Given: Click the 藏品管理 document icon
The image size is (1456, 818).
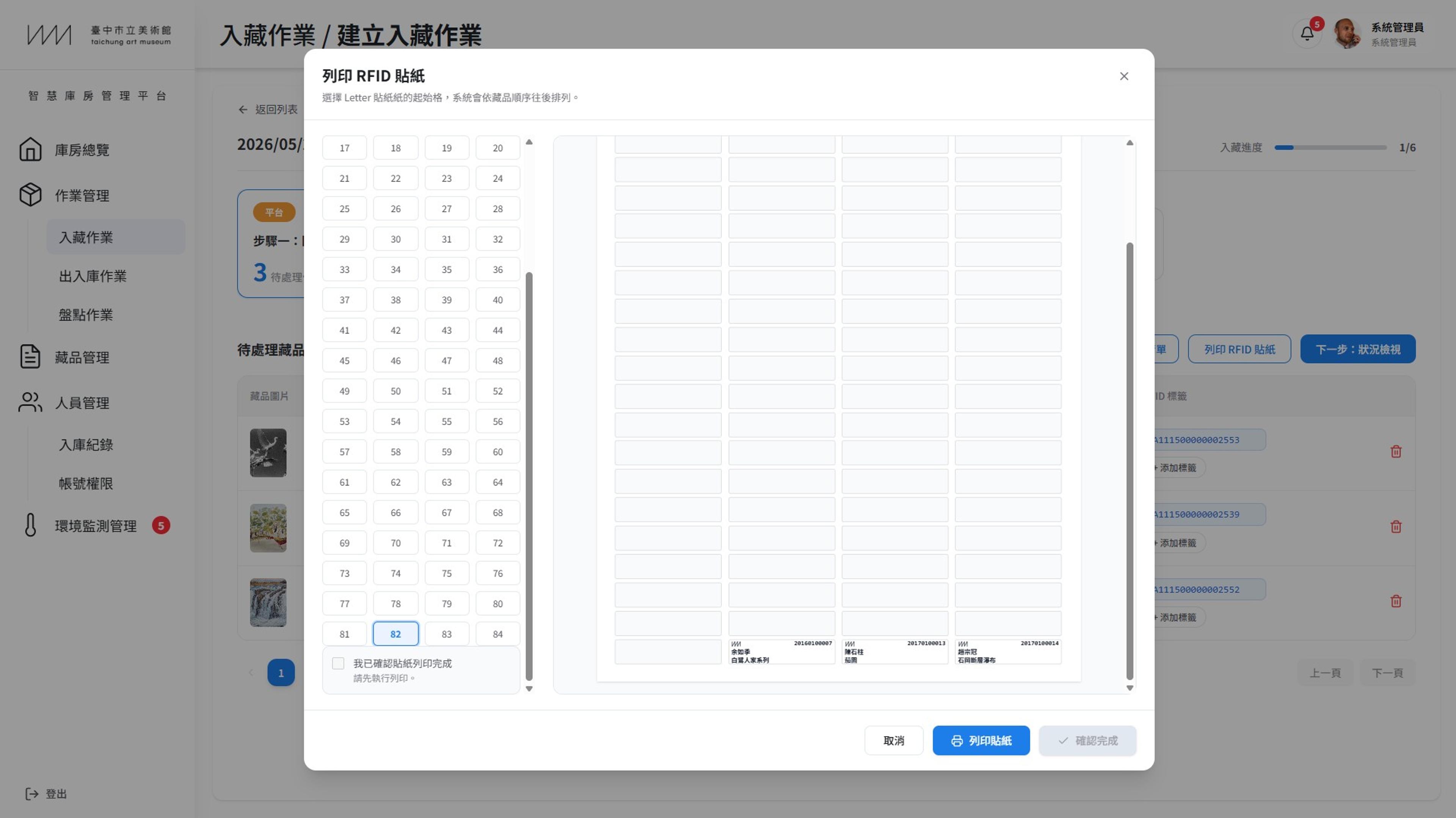Looking at the screenshot, I should [30, 357].
